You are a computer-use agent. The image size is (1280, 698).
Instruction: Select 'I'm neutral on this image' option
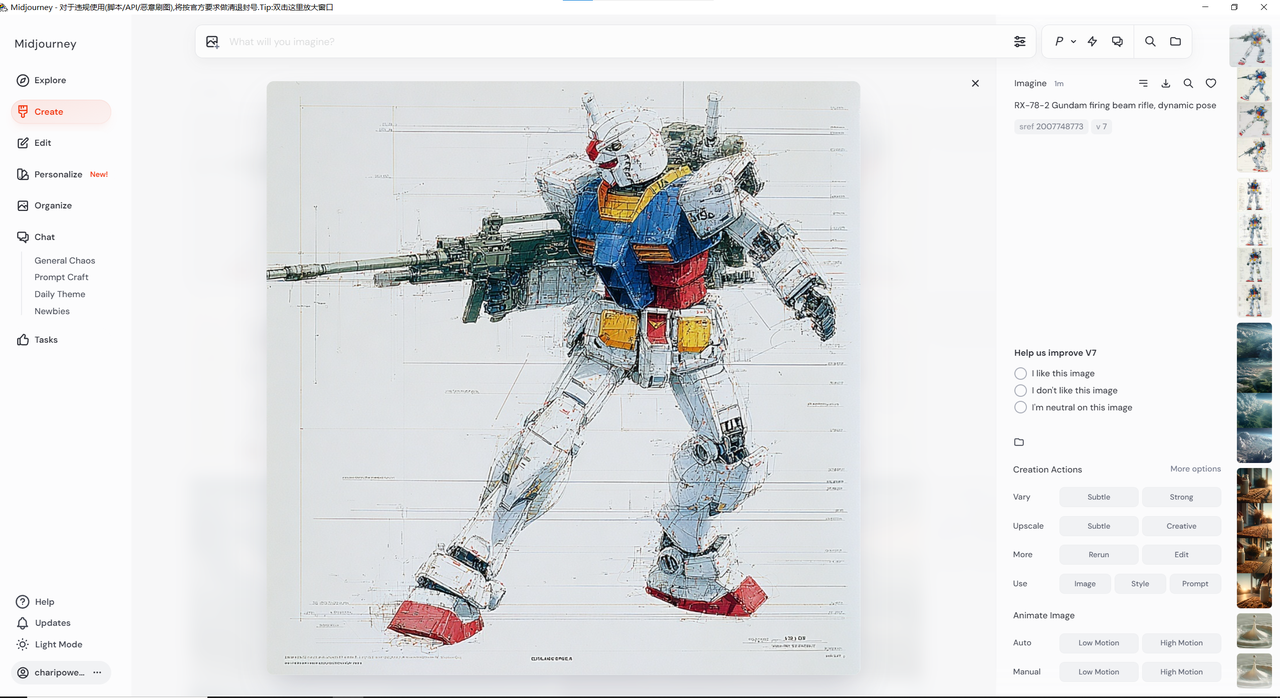pyautogui.click(x=1020, y=407)
